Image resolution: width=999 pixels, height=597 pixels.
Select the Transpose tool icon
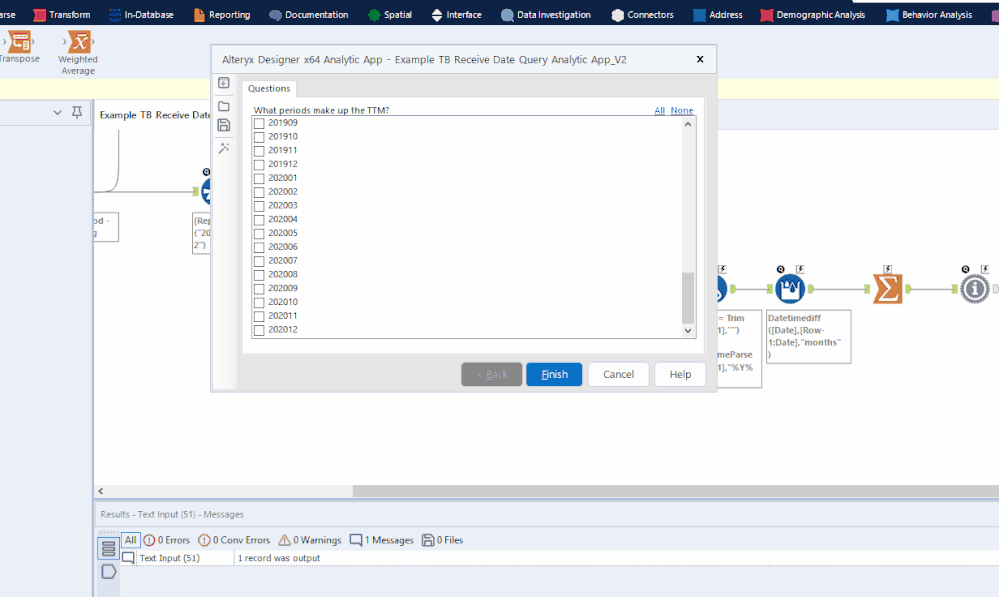pos(19,42)
